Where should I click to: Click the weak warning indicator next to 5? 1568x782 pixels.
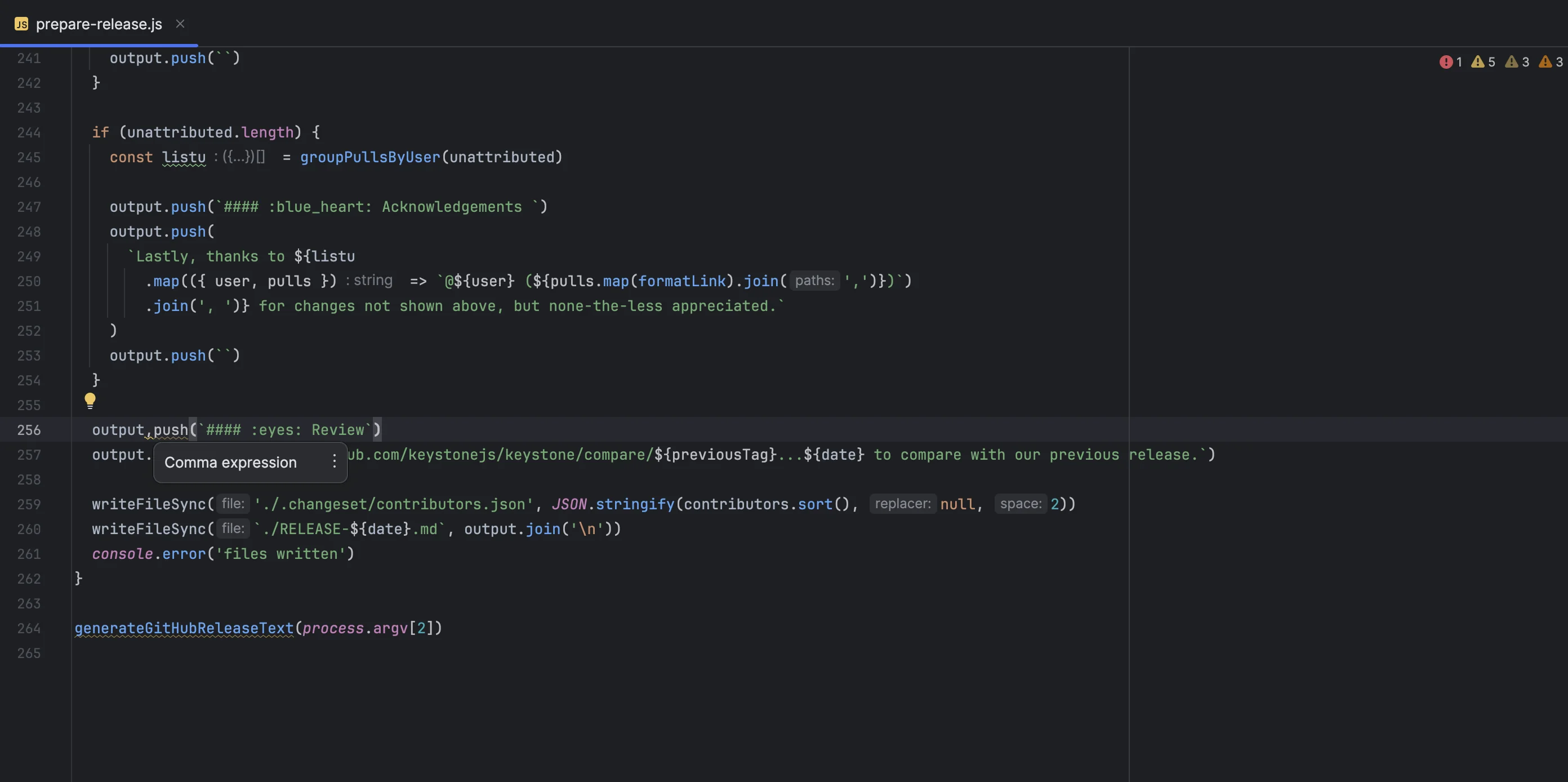coord(1517,62)
